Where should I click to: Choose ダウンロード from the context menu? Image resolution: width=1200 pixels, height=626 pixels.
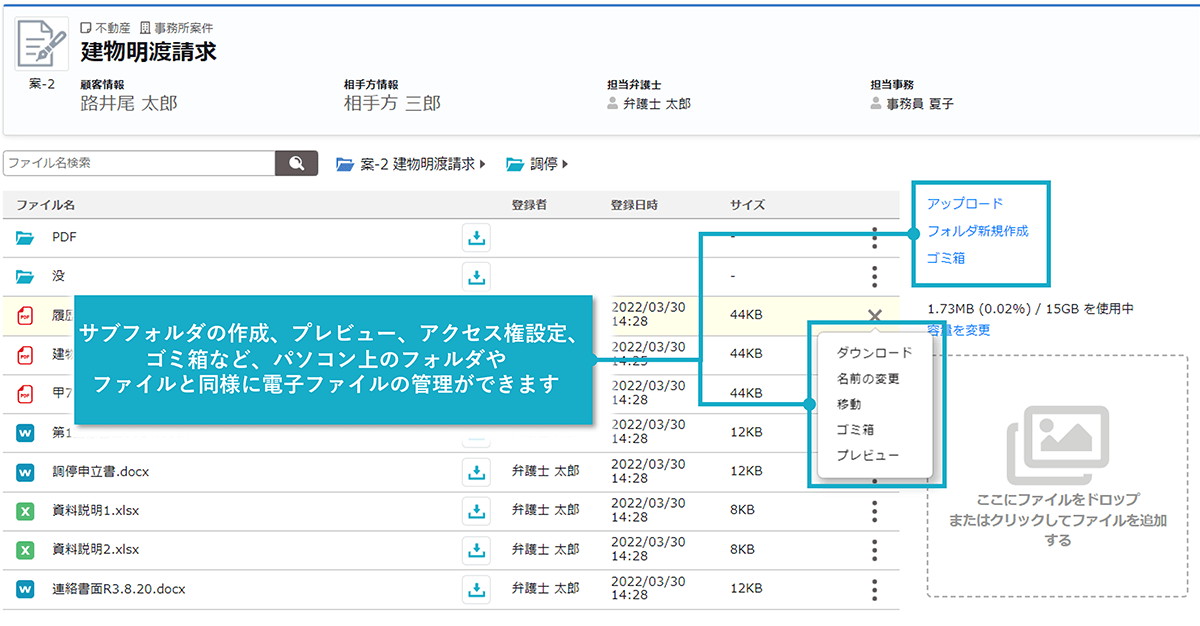(x=875, y=352)
